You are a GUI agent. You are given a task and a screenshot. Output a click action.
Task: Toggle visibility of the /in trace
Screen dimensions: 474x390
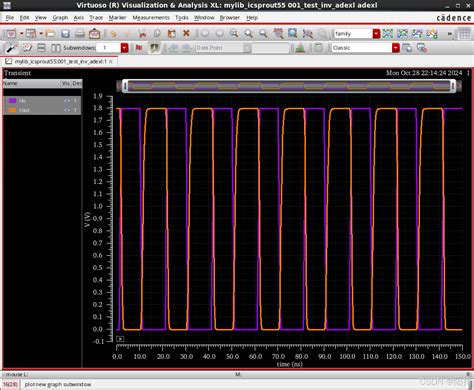click(67, 100)
